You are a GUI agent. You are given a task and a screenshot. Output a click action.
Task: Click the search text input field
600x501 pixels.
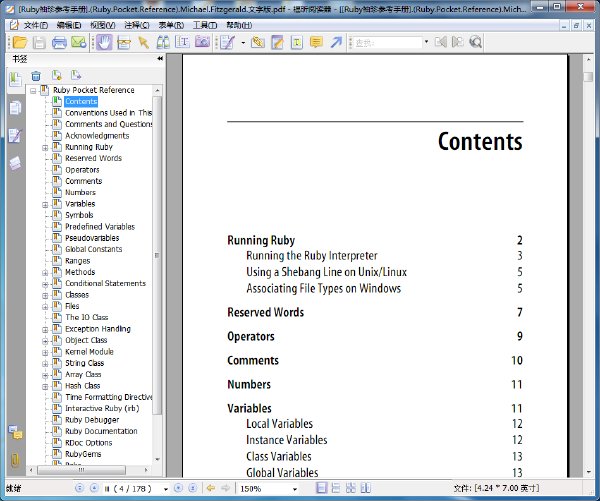387,42
